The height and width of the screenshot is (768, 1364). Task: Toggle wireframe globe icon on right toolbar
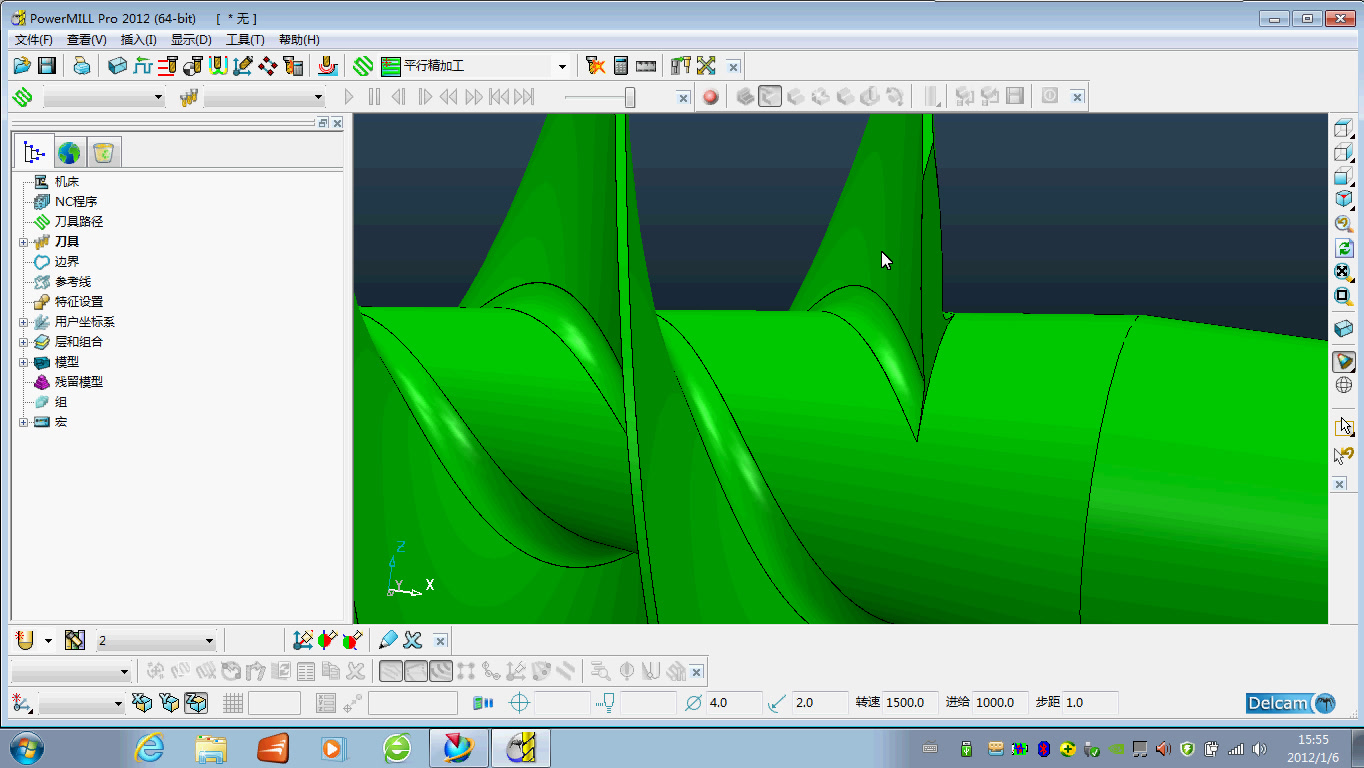tap(1343, 385)
